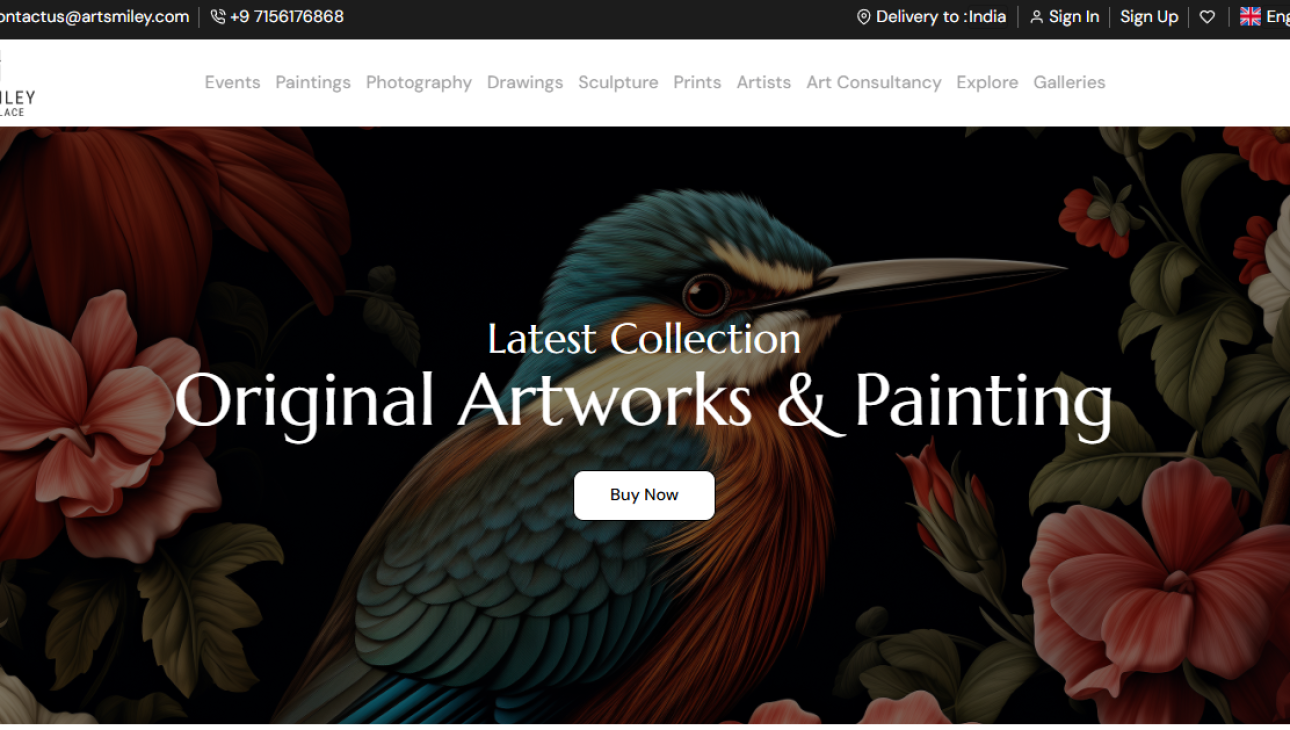Click the Buy Now button
Screen dimensions: 1290x730
tap(644, 495)
